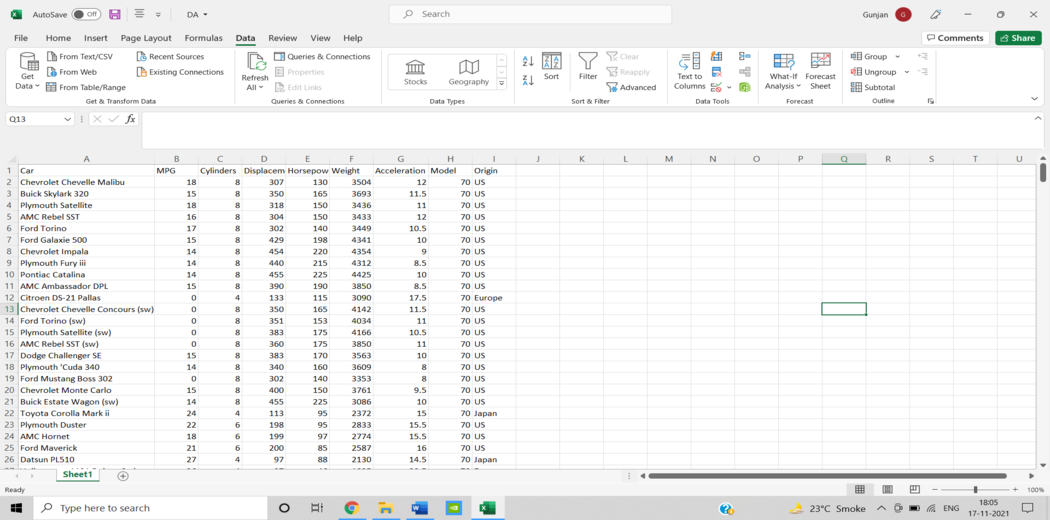Viewport: 1050px width, 520px height.
Task: Open the Insert Function fx button
Action: coord(131,119)
